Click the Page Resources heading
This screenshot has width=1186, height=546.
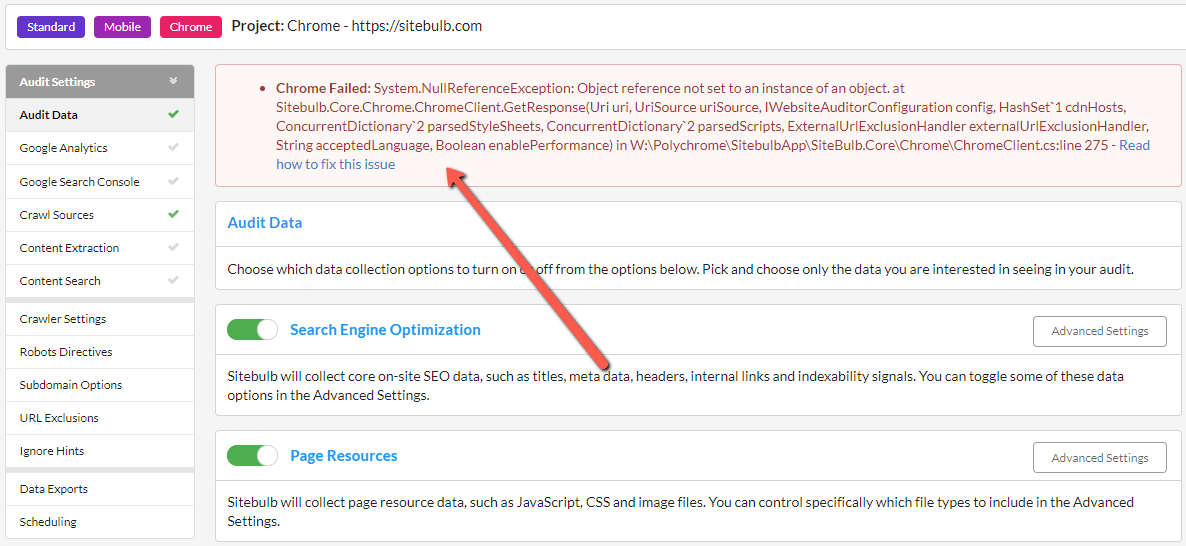coord(343,456)
